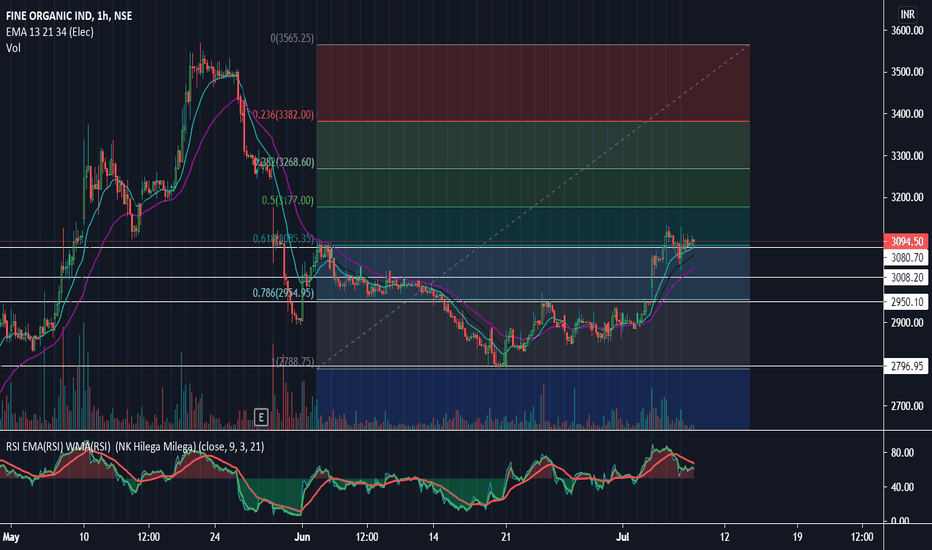Image resolution: width=932 pixels, height=550 pixels.
Task: Click the 2950.10 horizontal line price label
Action: [x=906, y=302]
